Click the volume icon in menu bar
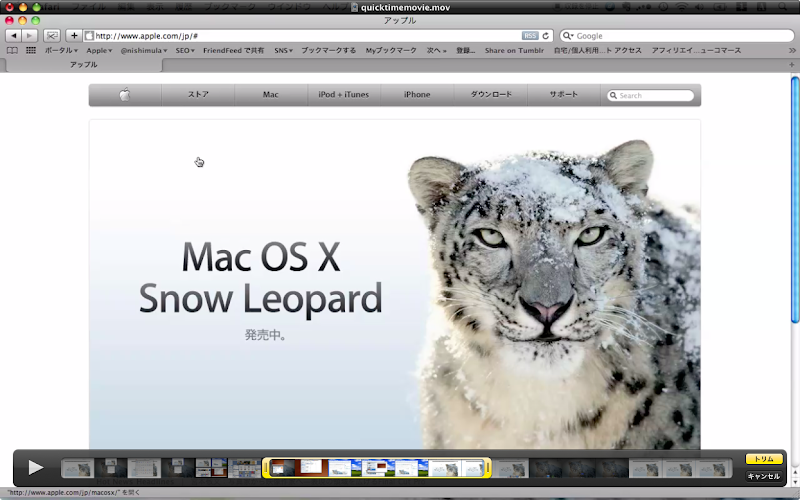The width and height of the screenshot is (800, 500). pyautogui.click(x=699, y=7)
